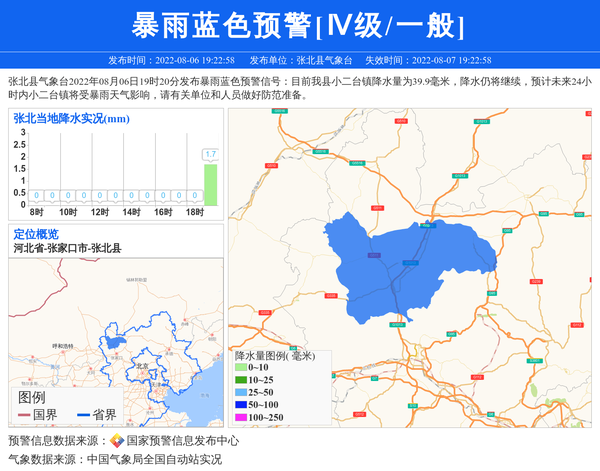Viewport: 600px width, 471px height.
Task: Click the 8时 label on chart axis
Action: [x=36, y=212]
